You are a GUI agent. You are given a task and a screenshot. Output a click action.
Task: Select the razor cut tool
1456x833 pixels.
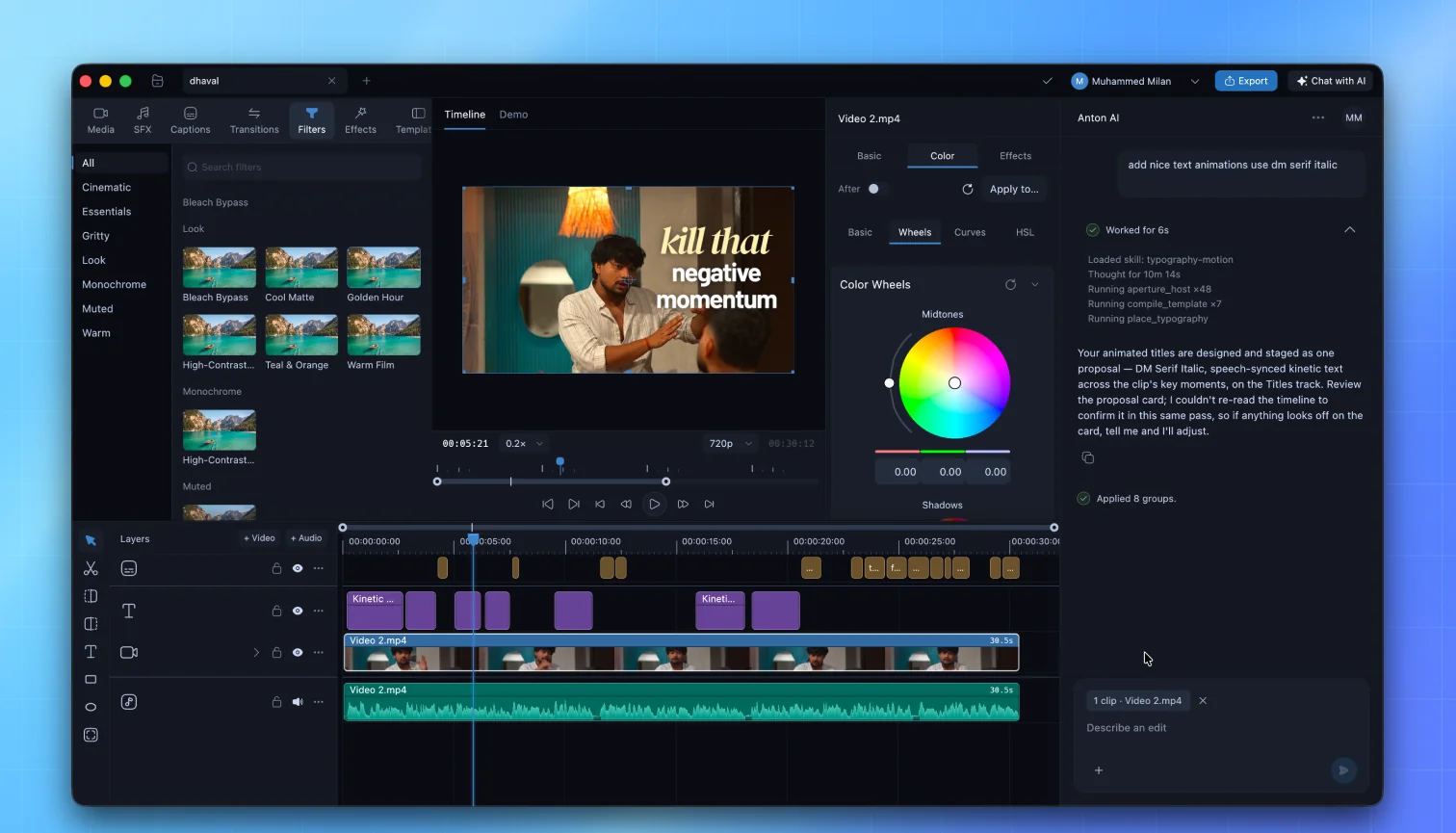point(91,568)
